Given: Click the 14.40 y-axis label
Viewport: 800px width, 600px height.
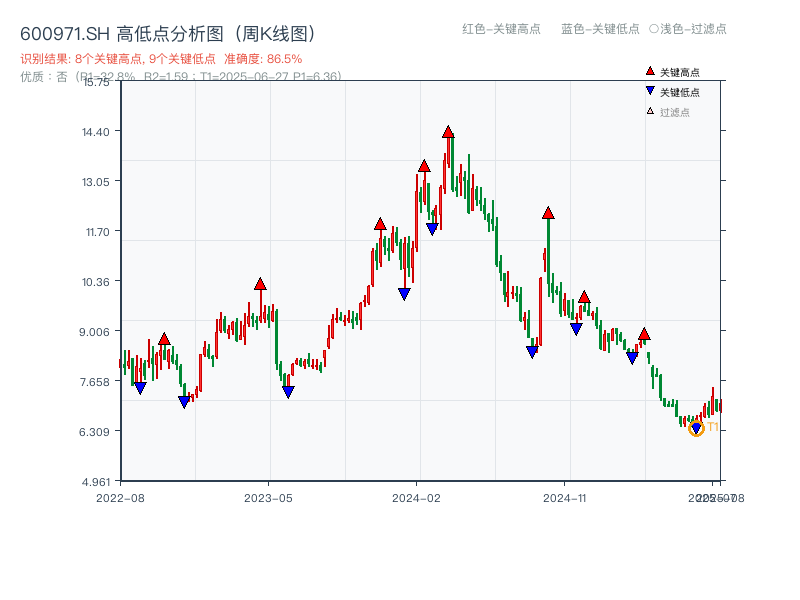Looking at the screenshot, I should [95, 132].
